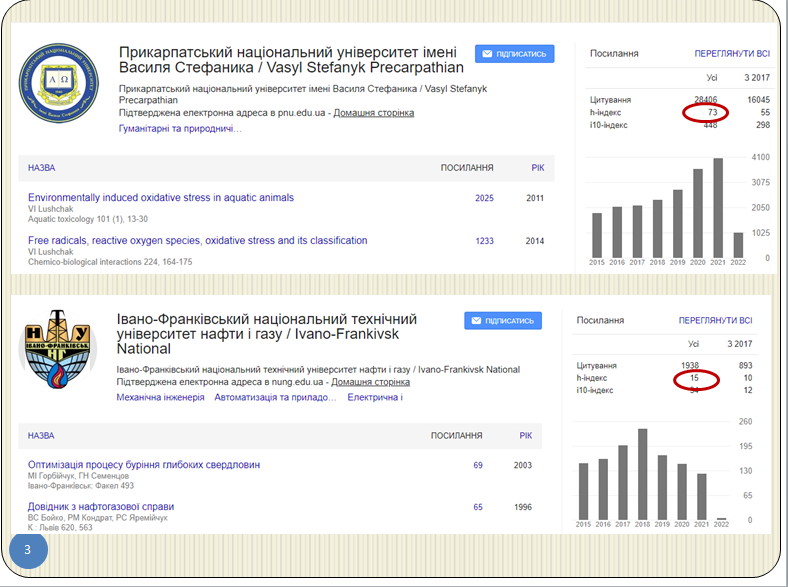
Task: Sort the Ivano-Frankivsk publications by РІК
Action: [x=526, y=436]
